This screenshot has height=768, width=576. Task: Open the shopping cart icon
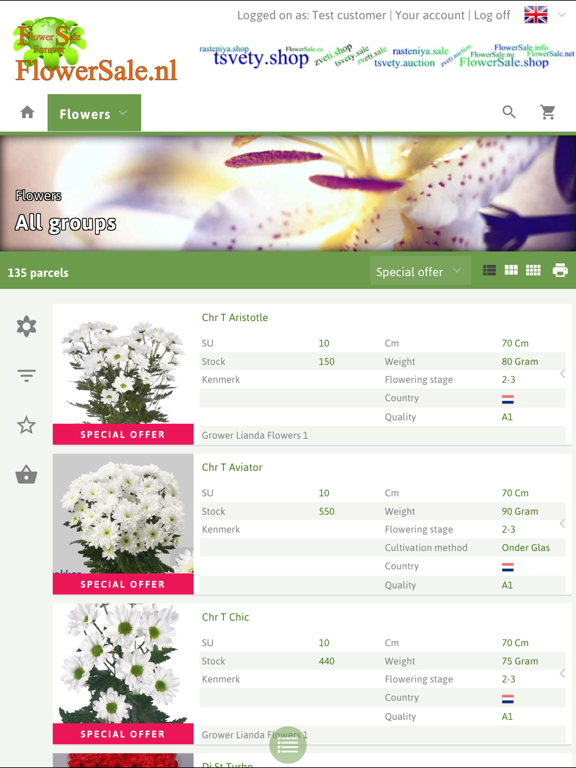[x=548, y=112]
